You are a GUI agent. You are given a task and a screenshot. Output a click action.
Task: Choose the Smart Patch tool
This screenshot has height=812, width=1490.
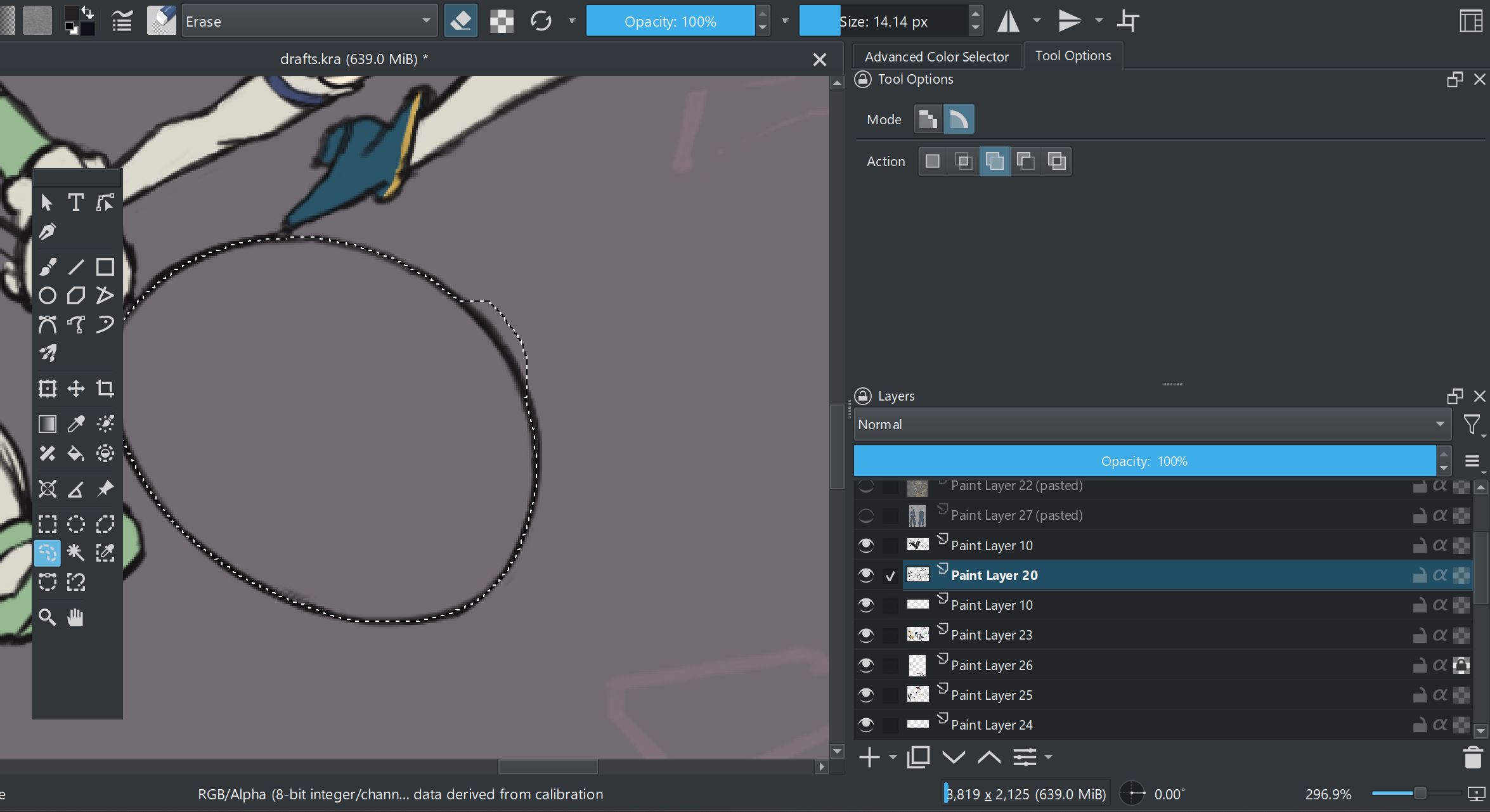click(x=48, y=453)
